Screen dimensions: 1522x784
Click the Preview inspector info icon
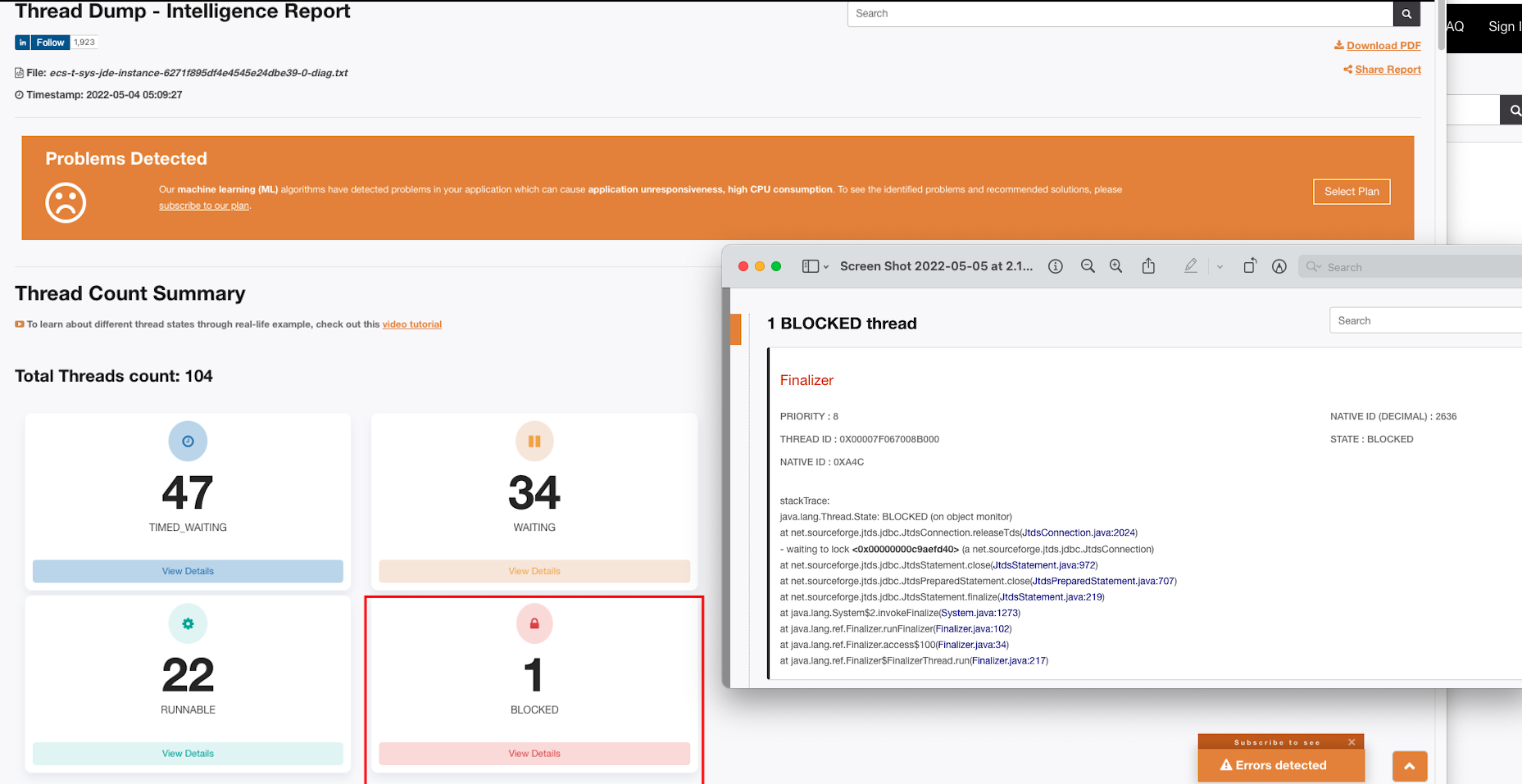coord(1056,266)
